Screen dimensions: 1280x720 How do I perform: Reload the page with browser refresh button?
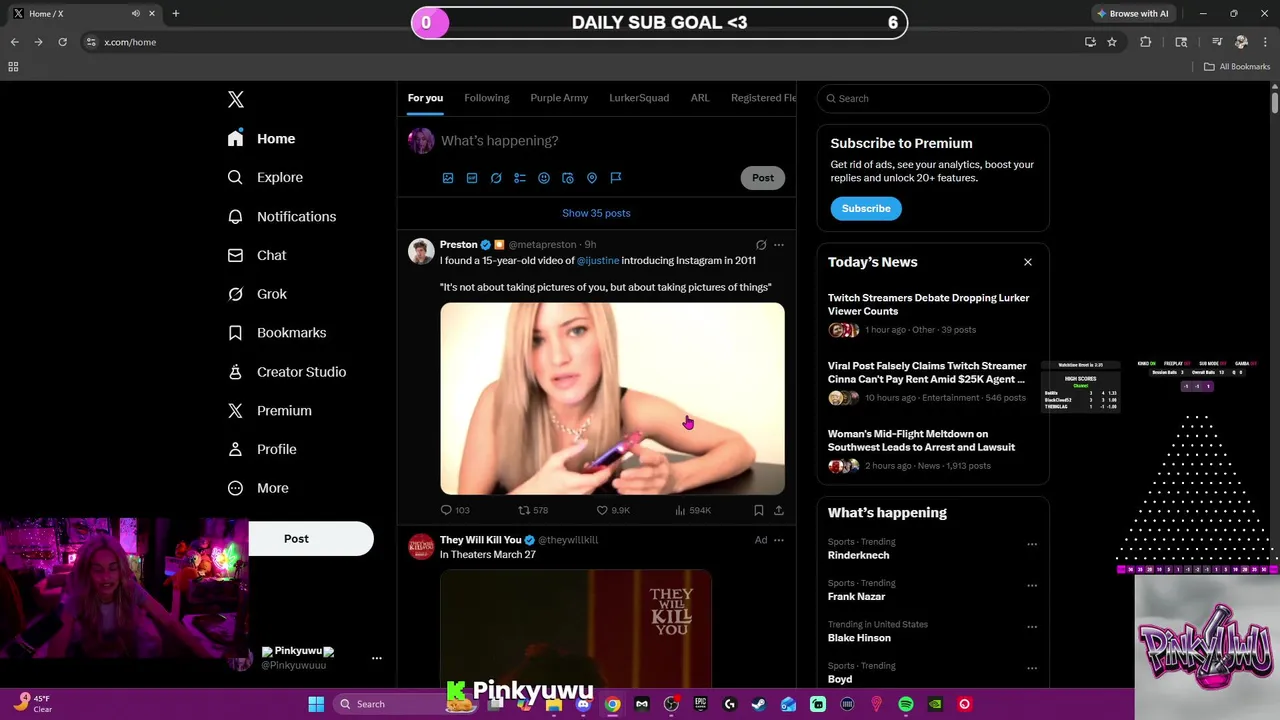pos(62,42)
